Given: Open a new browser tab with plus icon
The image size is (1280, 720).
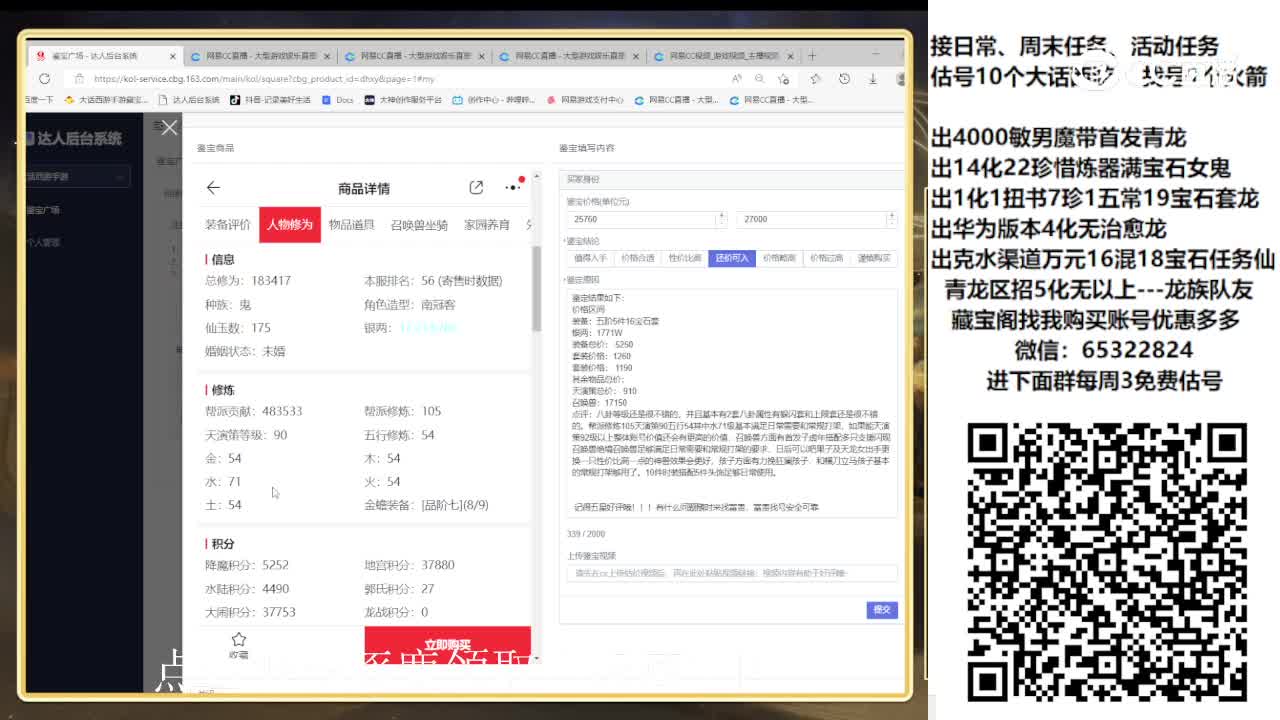Looking at the screenshot, I should 812,55.
